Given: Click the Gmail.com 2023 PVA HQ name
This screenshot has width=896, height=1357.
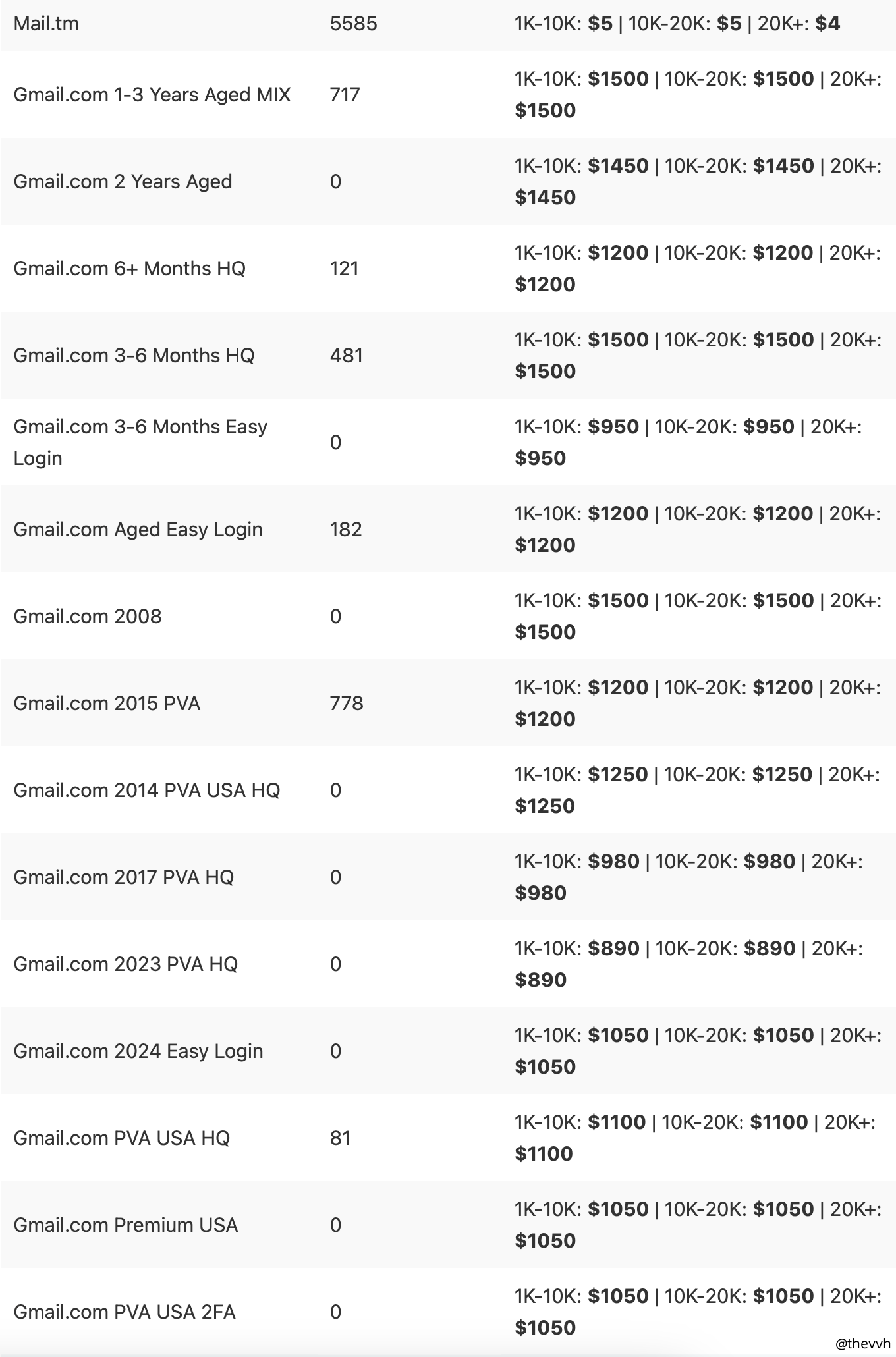Looking at the screenshot, I should point(125,964).
